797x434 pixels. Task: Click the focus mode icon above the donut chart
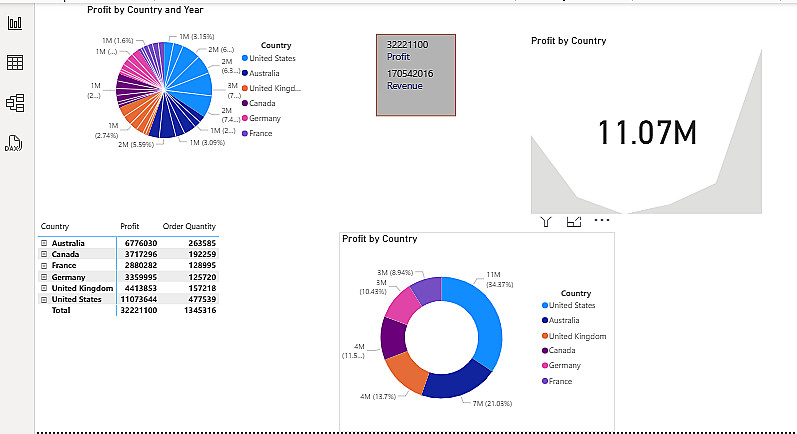[574, 221]
